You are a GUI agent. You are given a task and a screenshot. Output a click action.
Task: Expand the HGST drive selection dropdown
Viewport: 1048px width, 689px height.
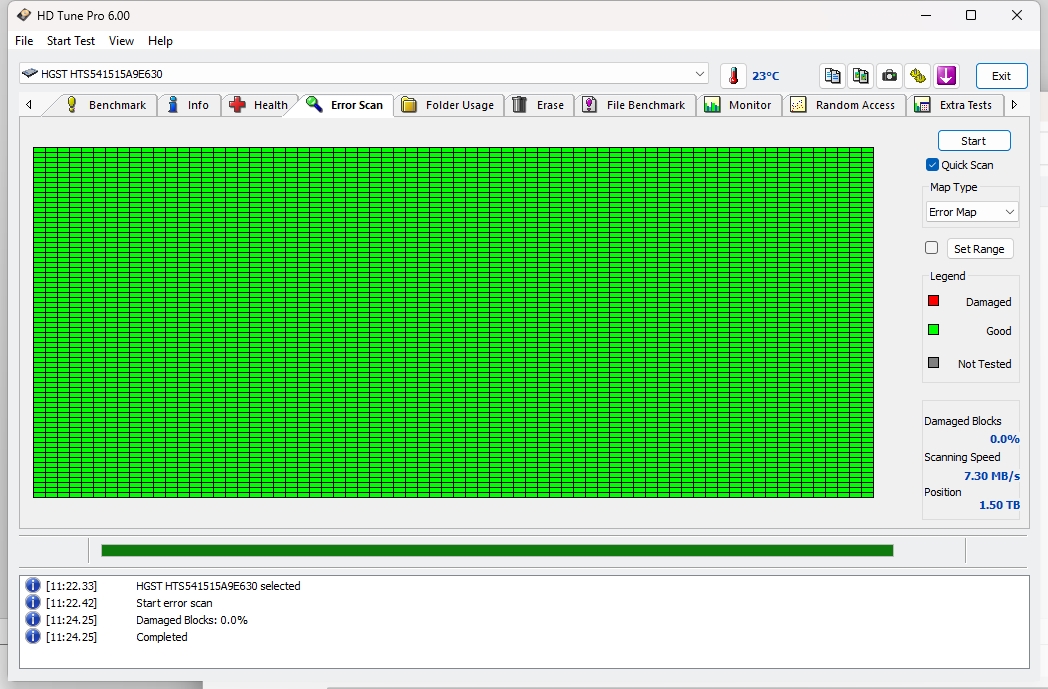(700, 74)
